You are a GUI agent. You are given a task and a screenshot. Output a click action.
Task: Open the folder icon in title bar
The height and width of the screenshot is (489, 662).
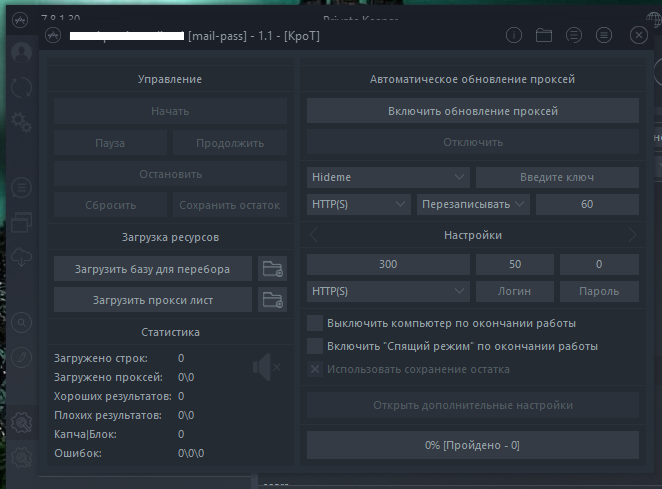pos(544,35)
